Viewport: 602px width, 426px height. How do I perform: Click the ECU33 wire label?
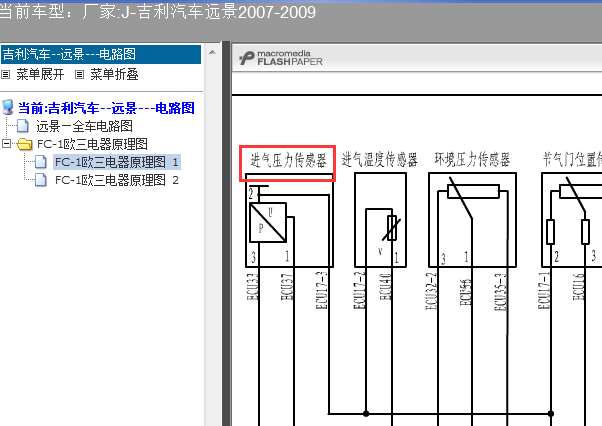pyautogui.click(x=253, y=286)
